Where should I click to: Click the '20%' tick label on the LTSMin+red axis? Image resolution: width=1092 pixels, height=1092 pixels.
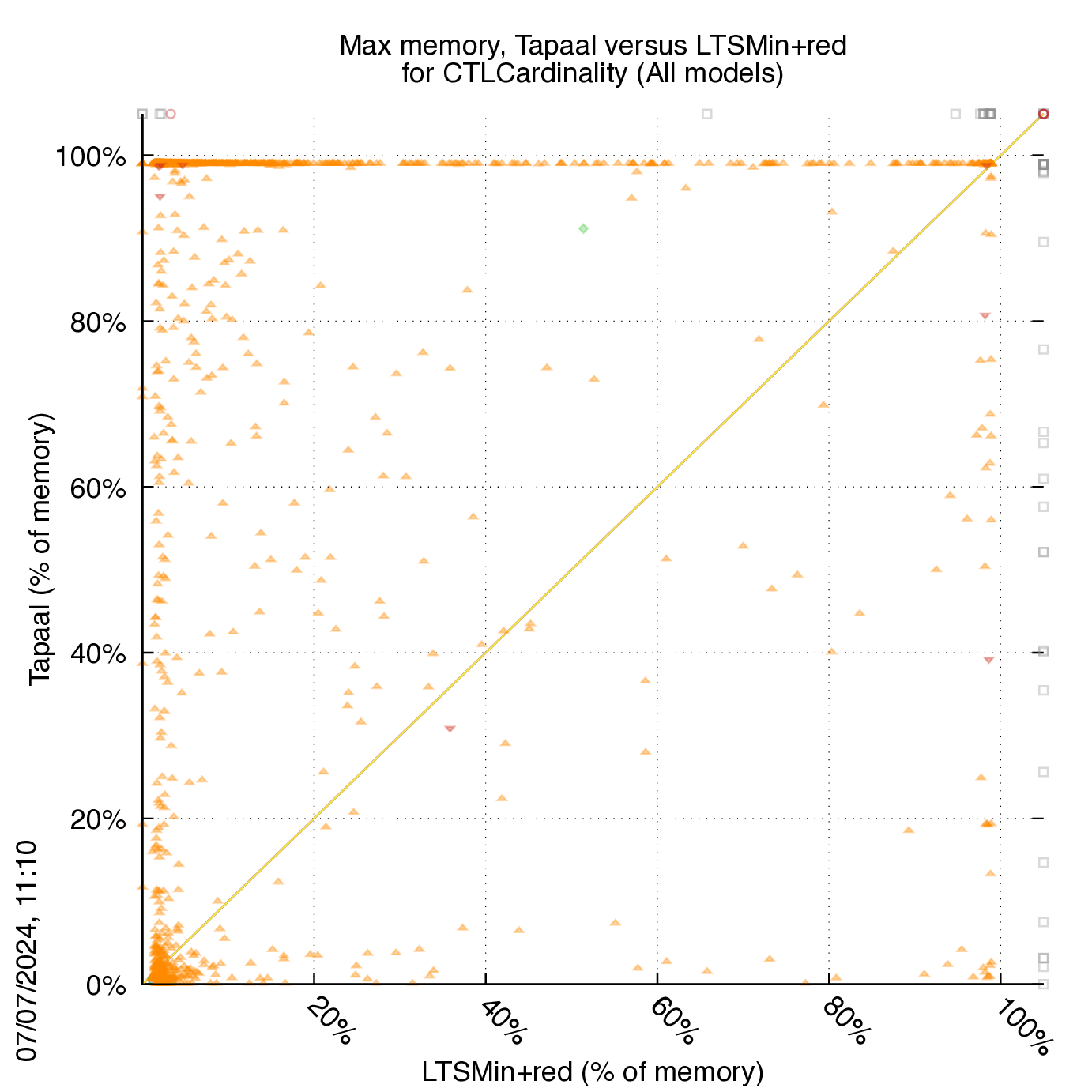(330, 1021)
